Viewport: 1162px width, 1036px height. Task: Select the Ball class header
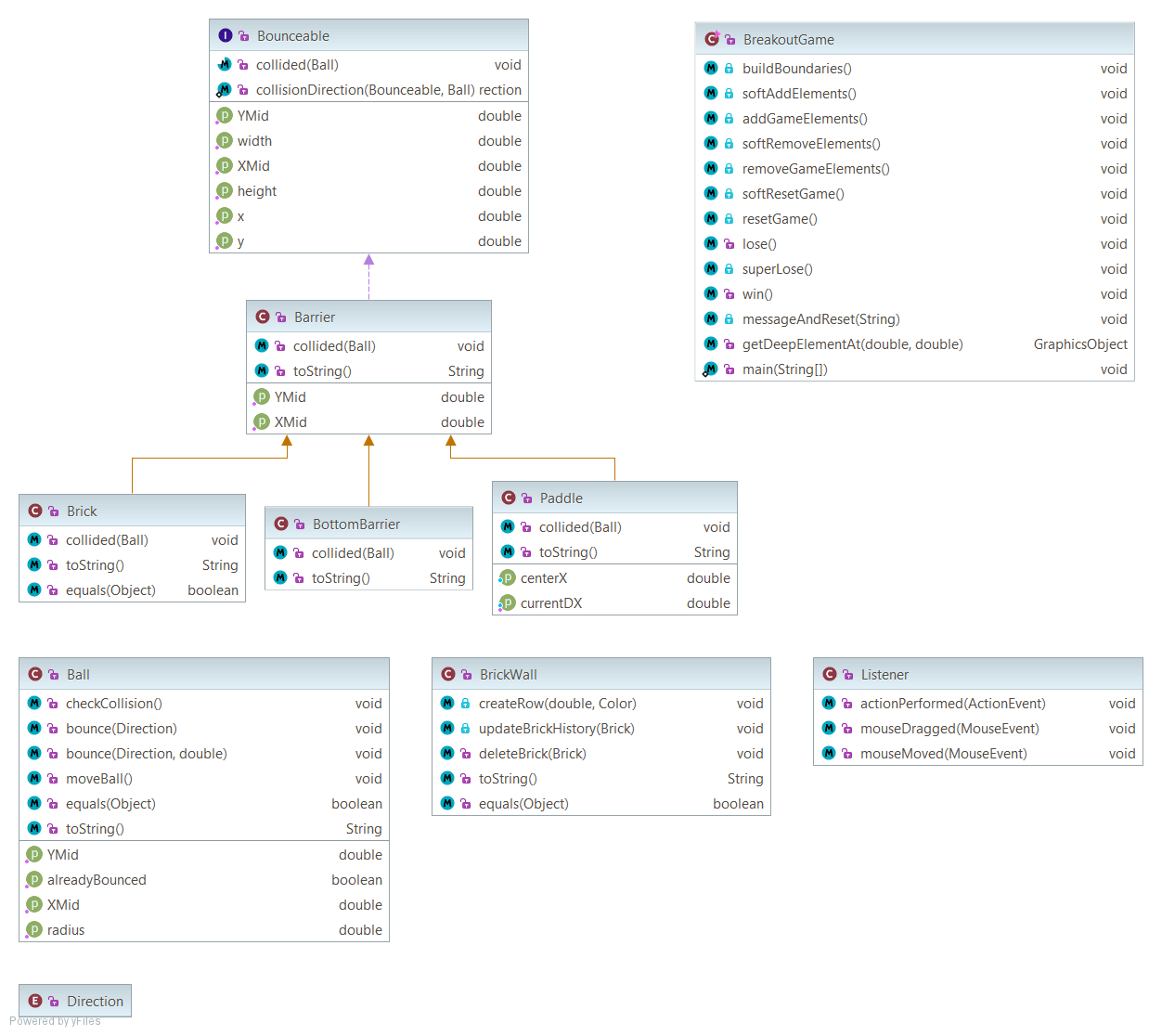pos(203,674)
